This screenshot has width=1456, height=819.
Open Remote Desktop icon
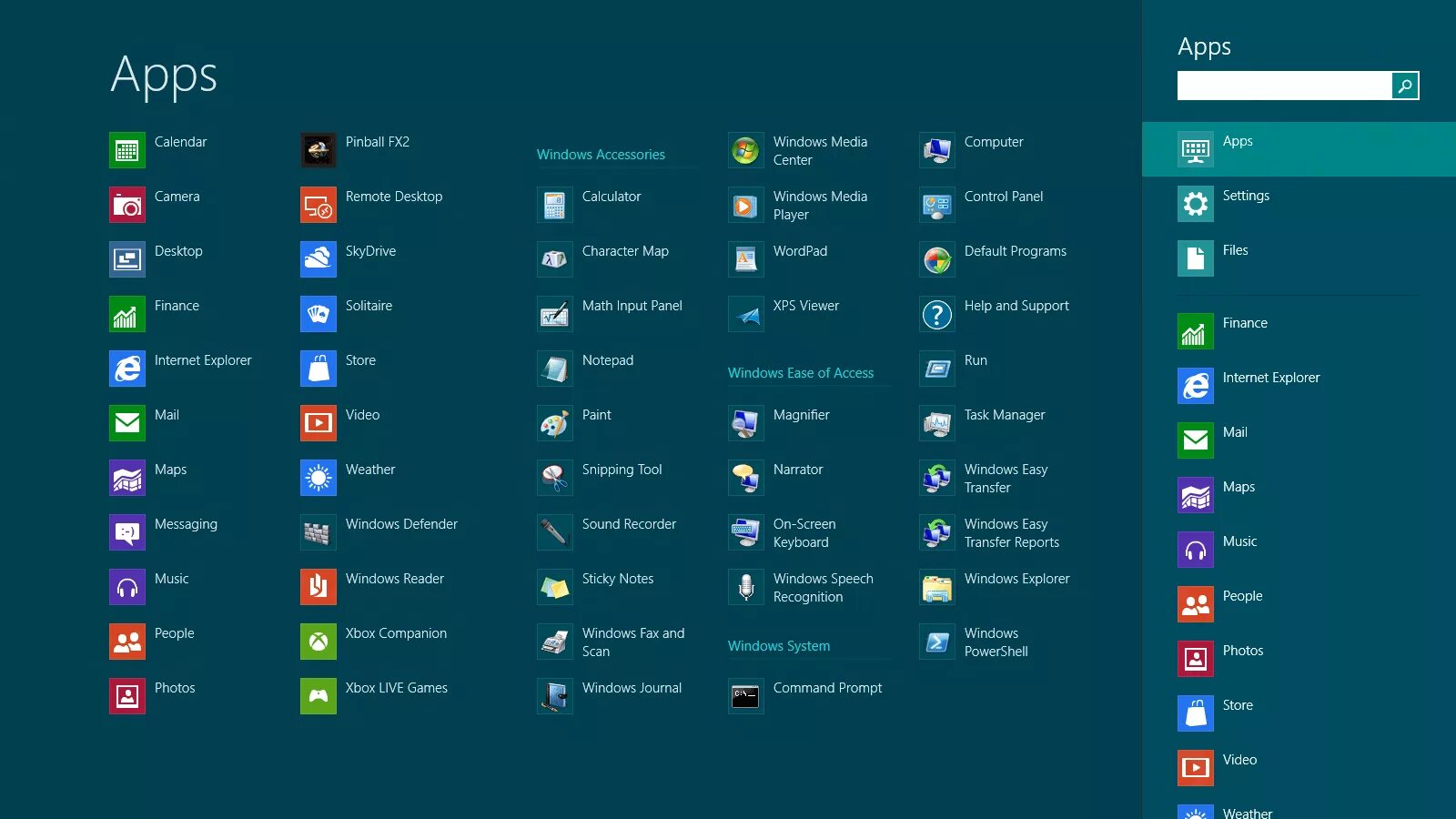(318, 205)
